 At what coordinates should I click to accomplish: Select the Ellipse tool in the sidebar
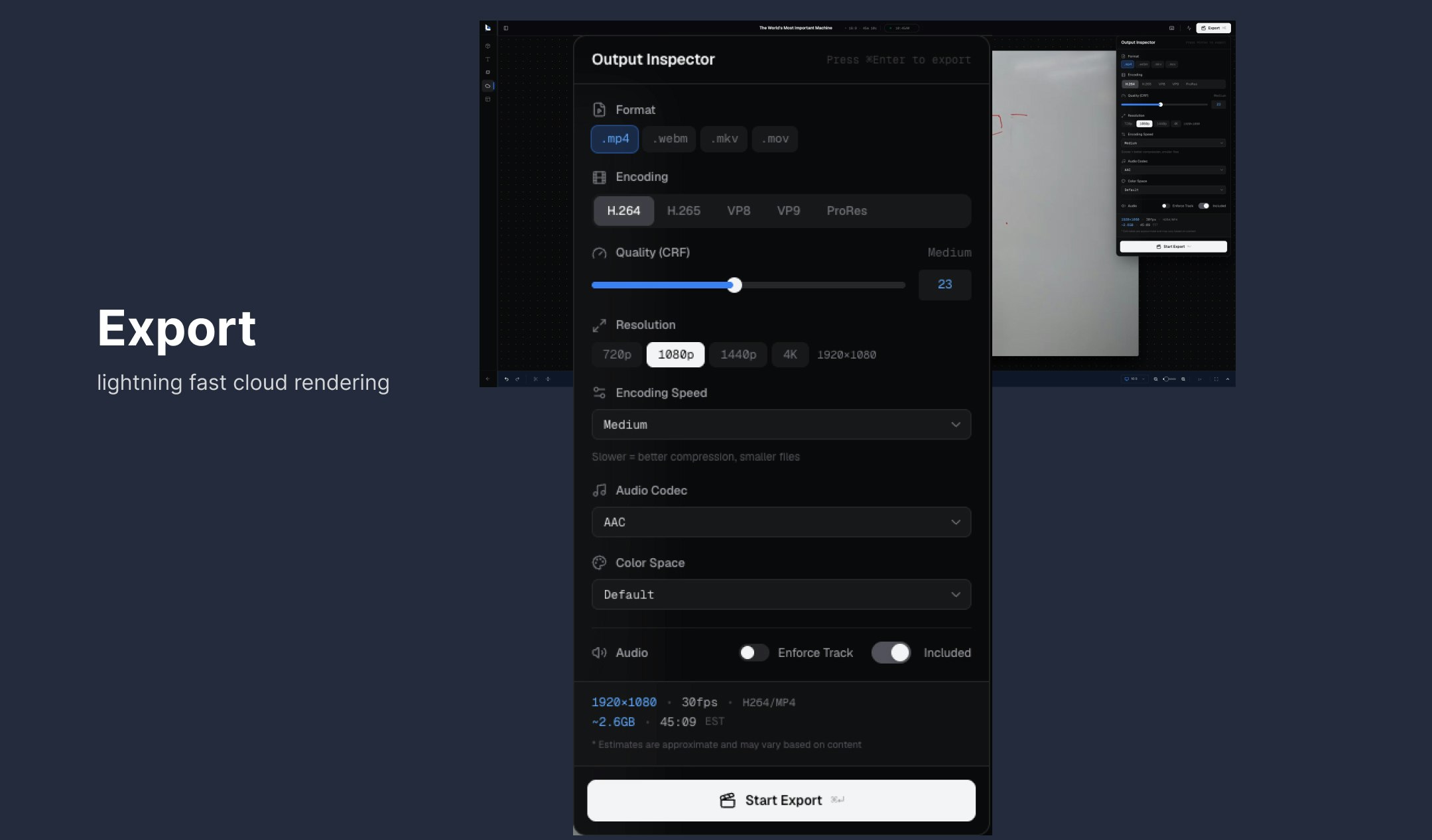point(488,85)
